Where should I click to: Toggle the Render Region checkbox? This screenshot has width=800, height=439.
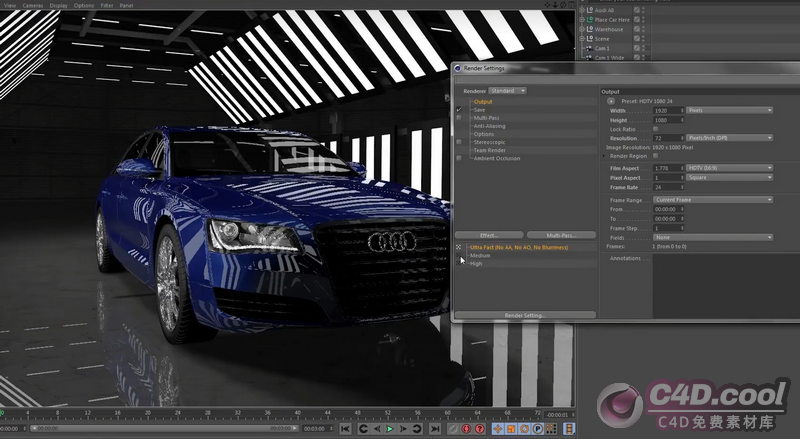pos(656,156)
